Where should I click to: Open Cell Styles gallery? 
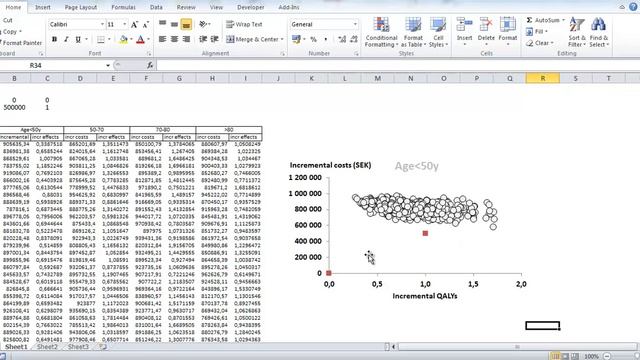[x=438, y=32]
